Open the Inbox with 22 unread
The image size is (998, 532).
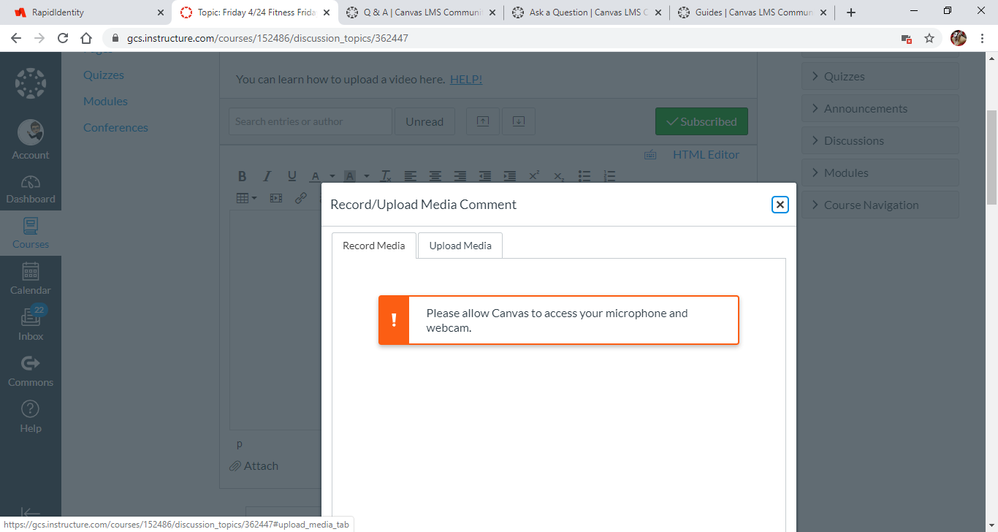click(30, 324)
